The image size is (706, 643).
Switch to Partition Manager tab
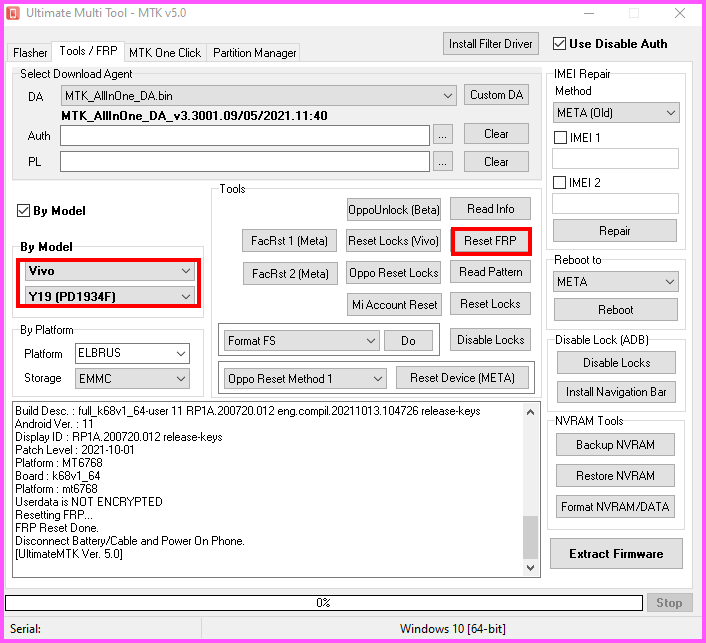click(x=254, y=53)
